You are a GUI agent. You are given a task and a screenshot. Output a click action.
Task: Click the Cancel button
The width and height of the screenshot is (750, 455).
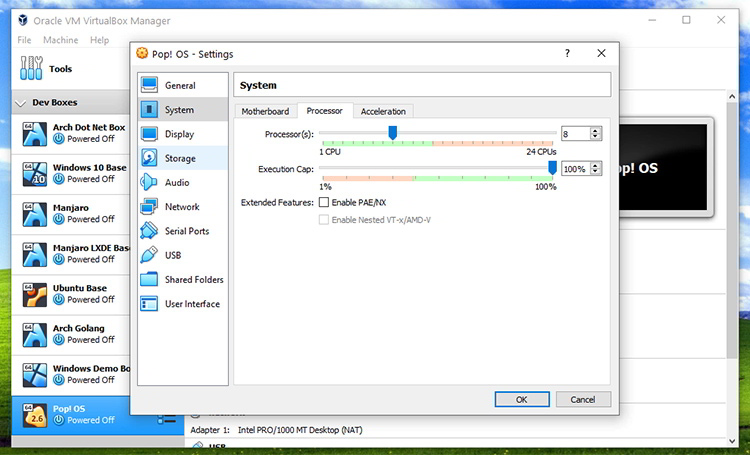pyautogui.click(x=583, y=400)
